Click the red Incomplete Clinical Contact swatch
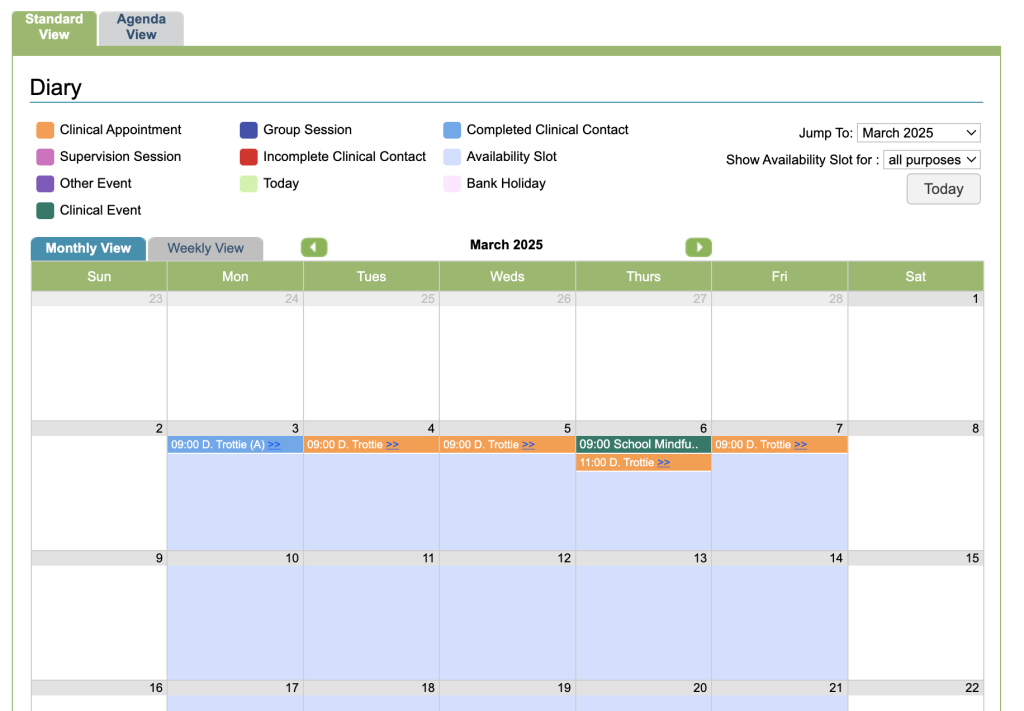This screenshot has width=1024, height=711. point(249,157)
